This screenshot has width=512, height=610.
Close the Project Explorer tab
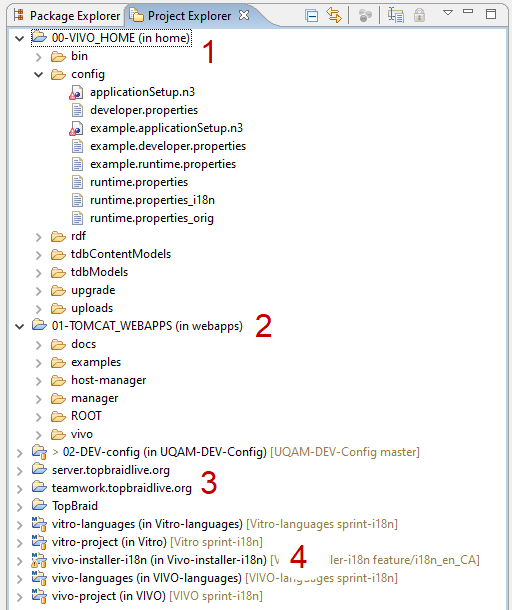point(244,15)
